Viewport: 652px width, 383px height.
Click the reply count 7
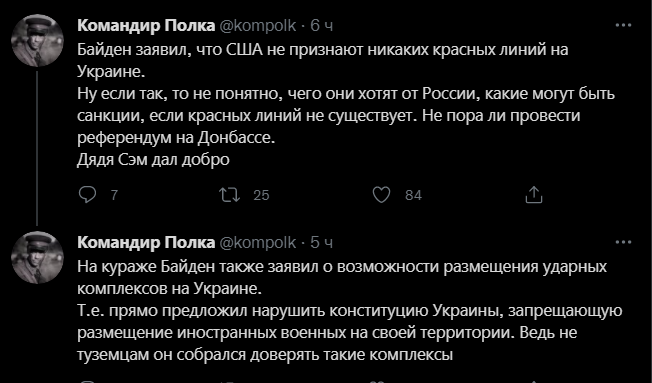coord(114,195)
